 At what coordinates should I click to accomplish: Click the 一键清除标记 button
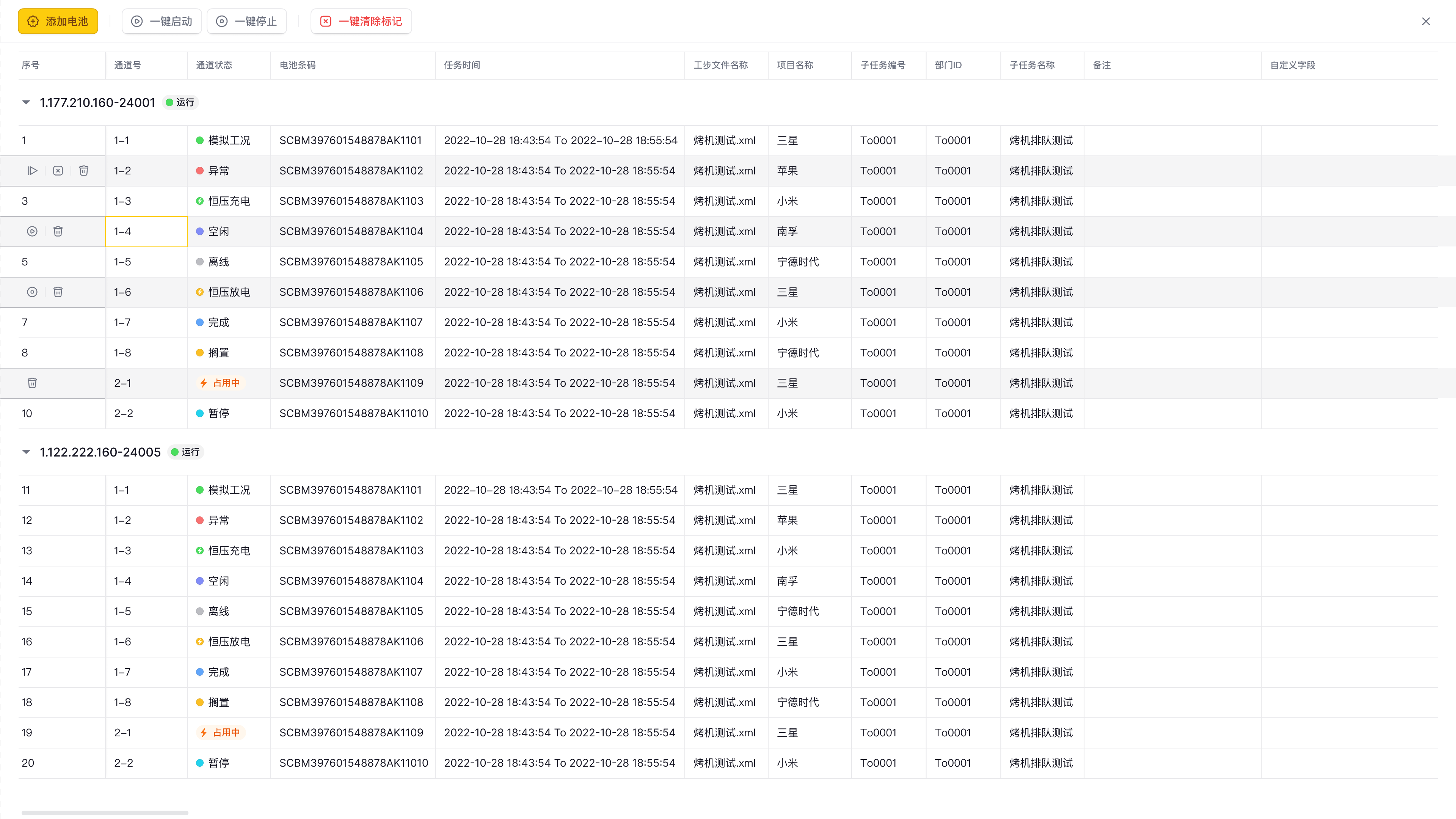(x=361, y=21)
